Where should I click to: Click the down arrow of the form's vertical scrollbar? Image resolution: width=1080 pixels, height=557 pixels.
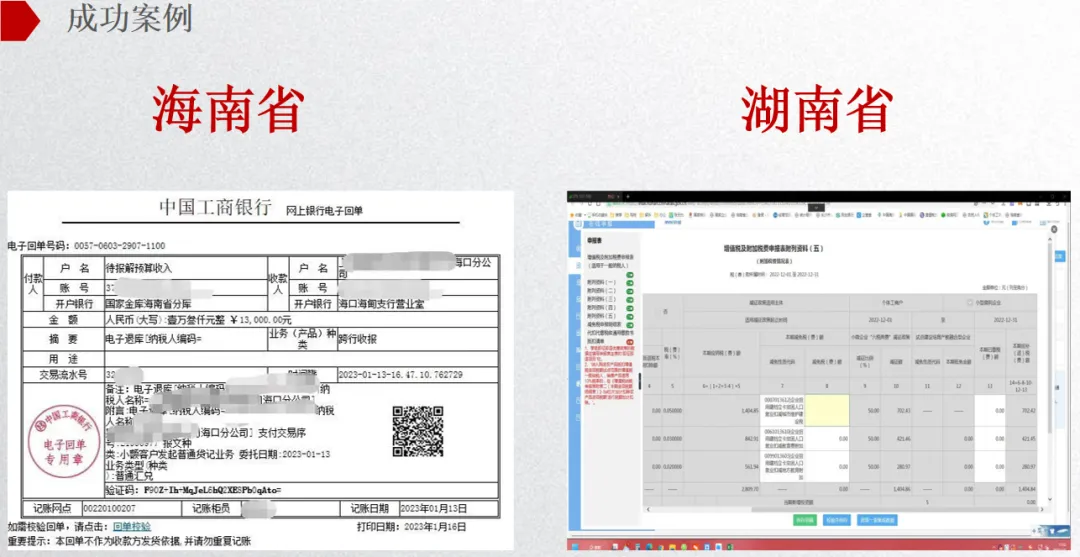point(1049,498)
